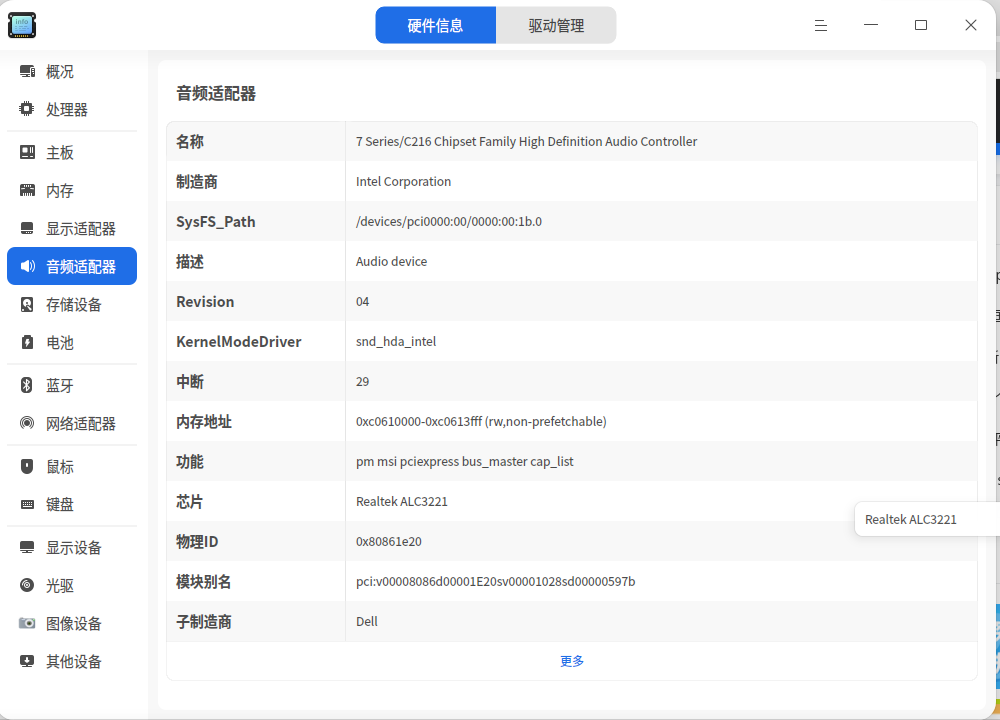1000x720 pixels.
Task: Select the 功能 value pm msi pciexpress
Action: tap(464, 462)
